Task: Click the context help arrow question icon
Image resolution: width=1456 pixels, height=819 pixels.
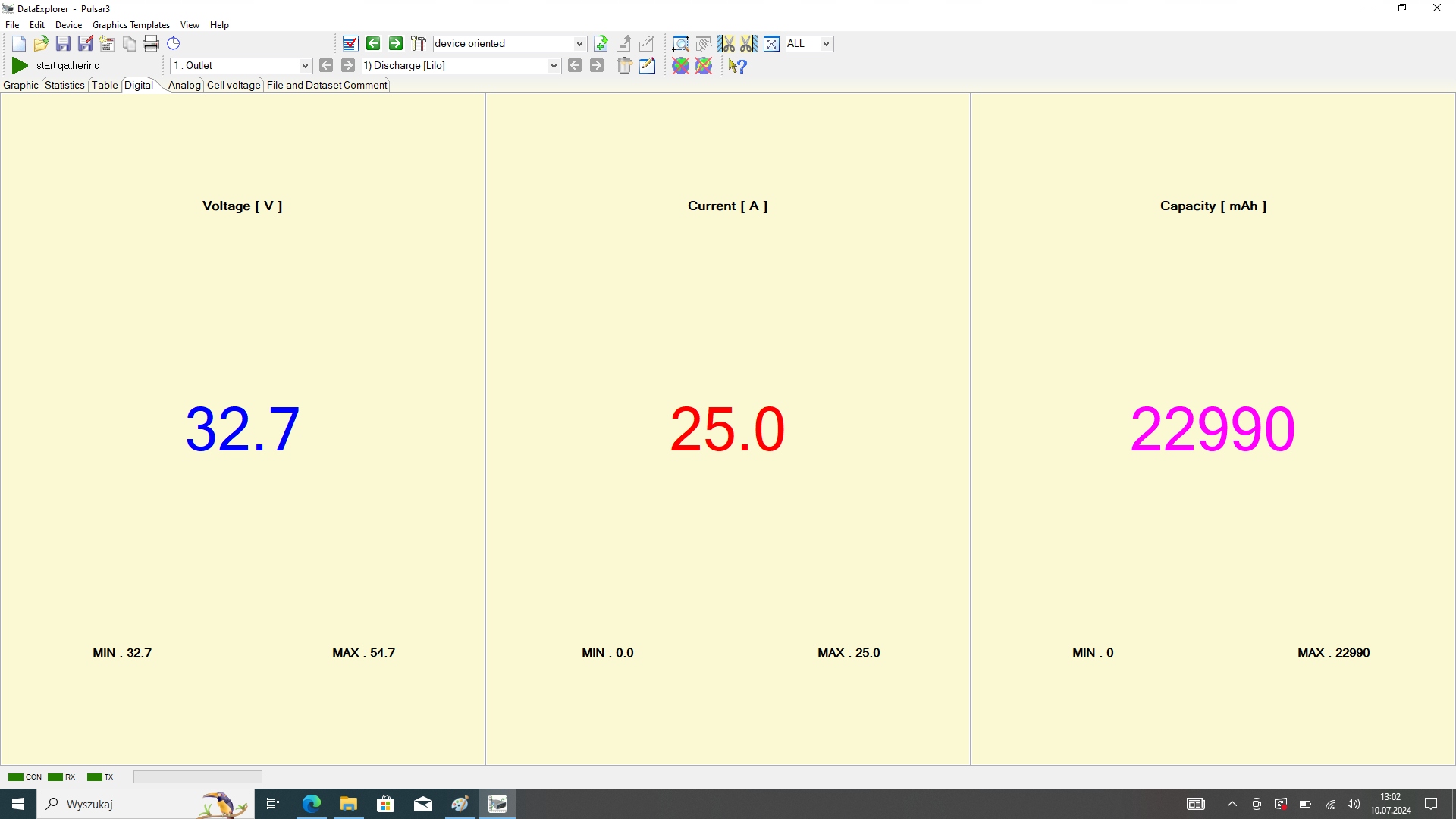Action: pyautogui.click(x=737, y=66)
